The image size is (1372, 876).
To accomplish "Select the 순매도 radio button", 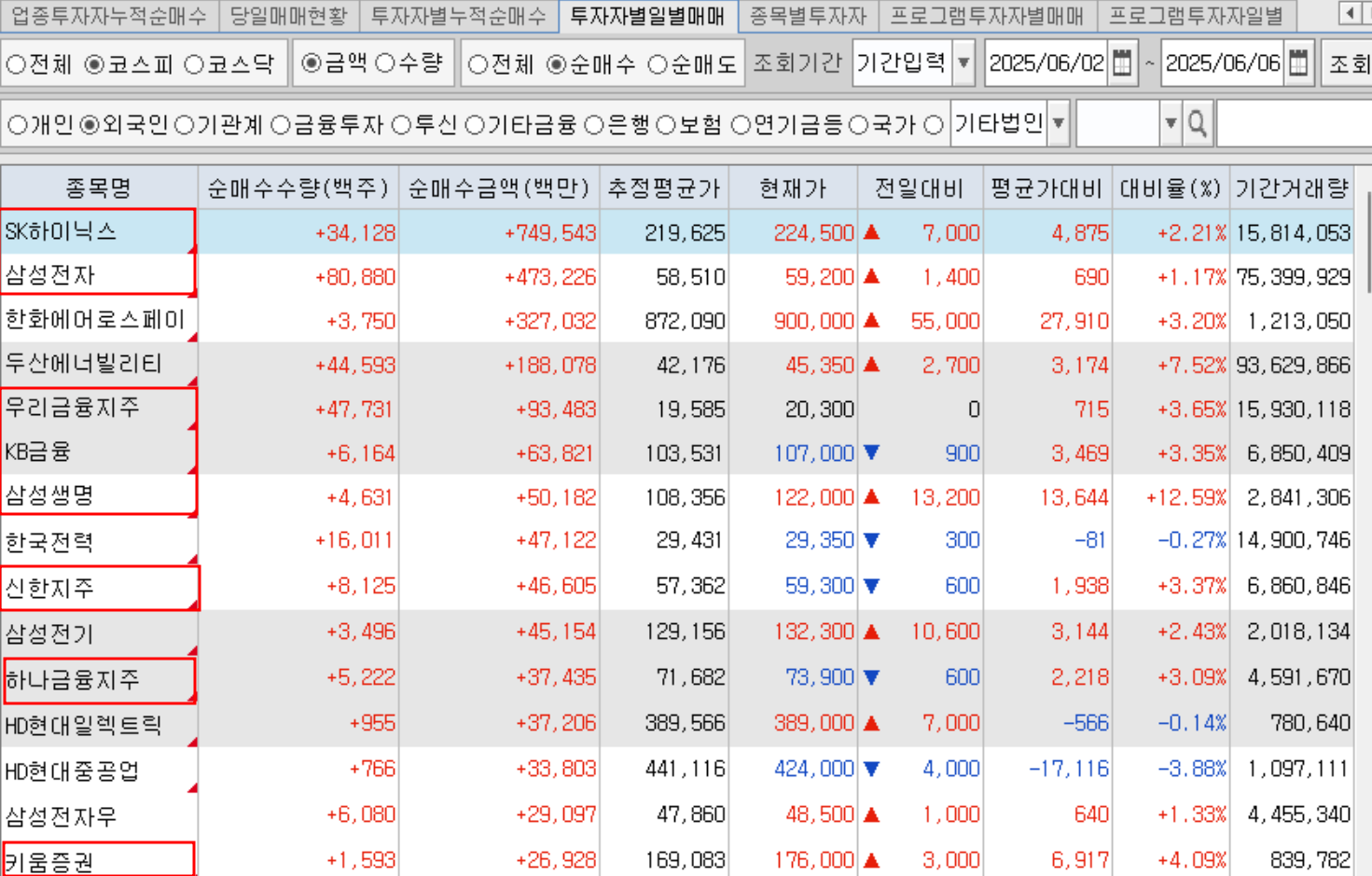I will (658, 64).
